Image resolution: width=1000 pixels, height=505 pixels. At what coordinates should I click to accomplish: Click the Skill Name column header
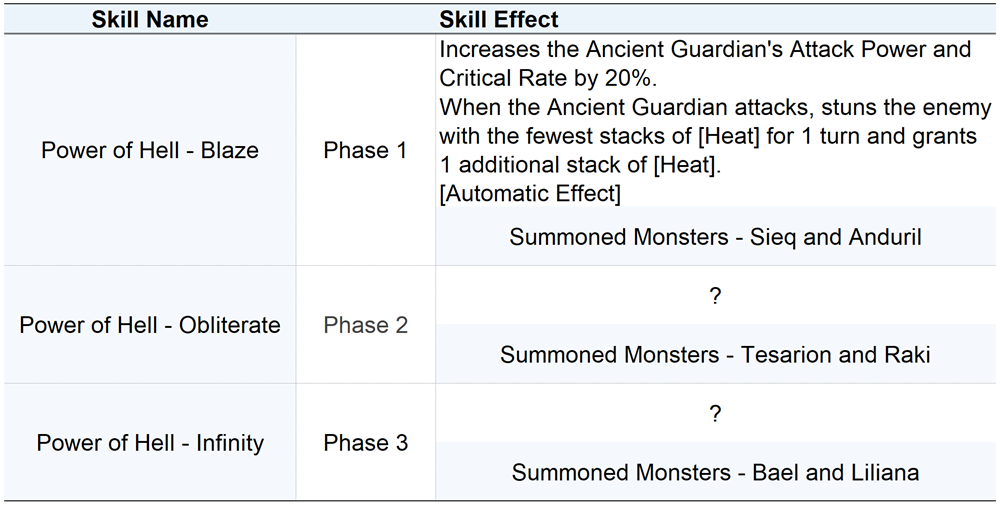click(149, 19)
